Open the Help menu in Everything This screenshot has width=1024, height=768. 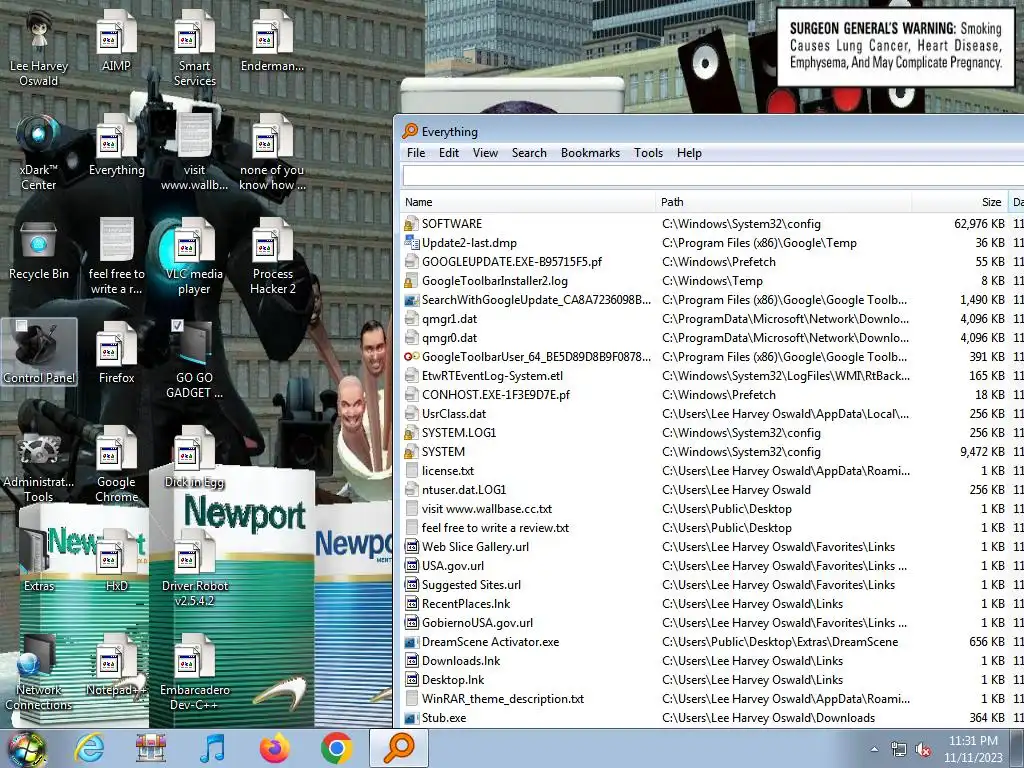click(x=689, y=153)
